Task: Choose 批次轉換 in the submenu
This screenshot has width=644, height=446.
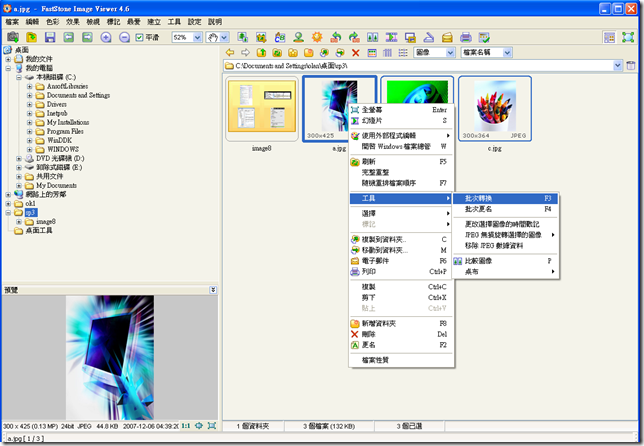Action: 506,198
